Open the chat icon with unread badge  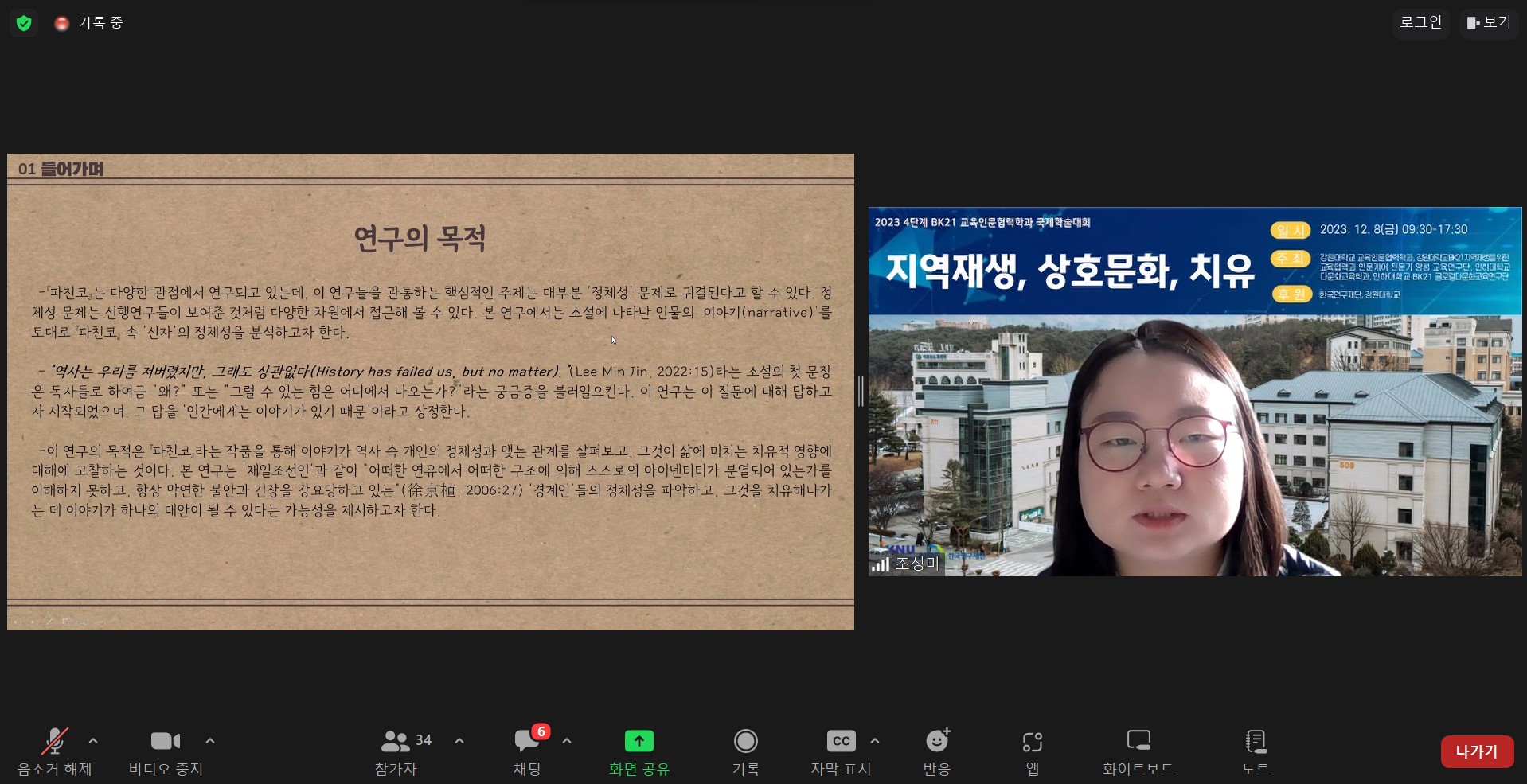coord(527,741)
